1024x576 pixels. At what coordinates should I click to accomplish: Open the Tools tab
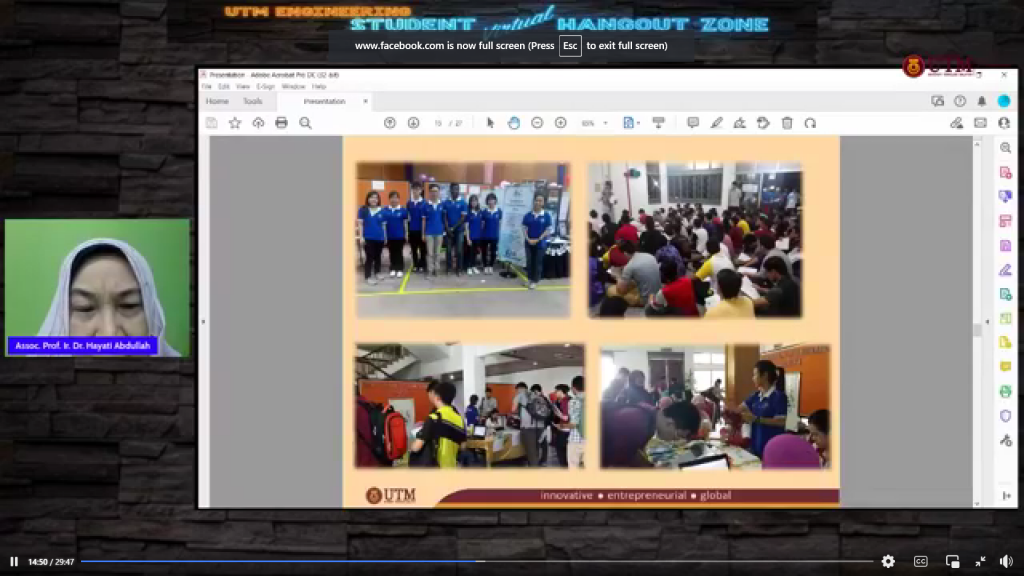point(252,101)
